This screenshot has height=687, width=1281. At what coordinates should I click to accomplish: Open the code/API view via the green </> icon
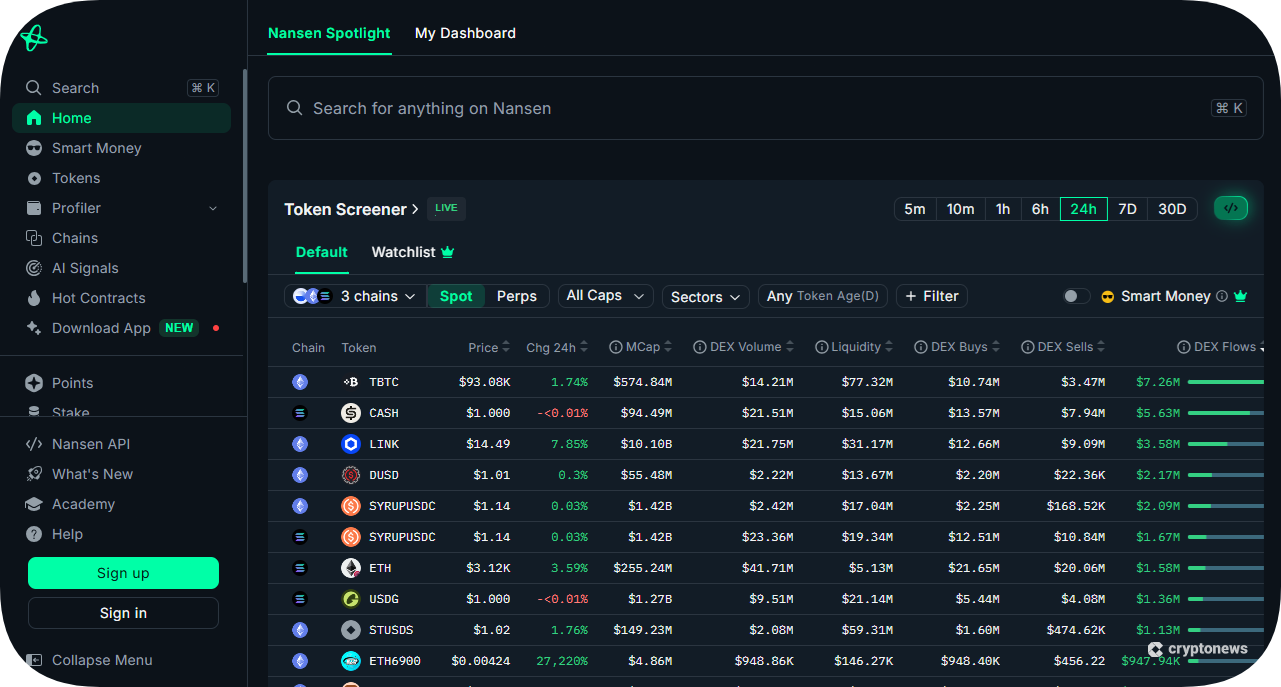(x=1231, y=208)
